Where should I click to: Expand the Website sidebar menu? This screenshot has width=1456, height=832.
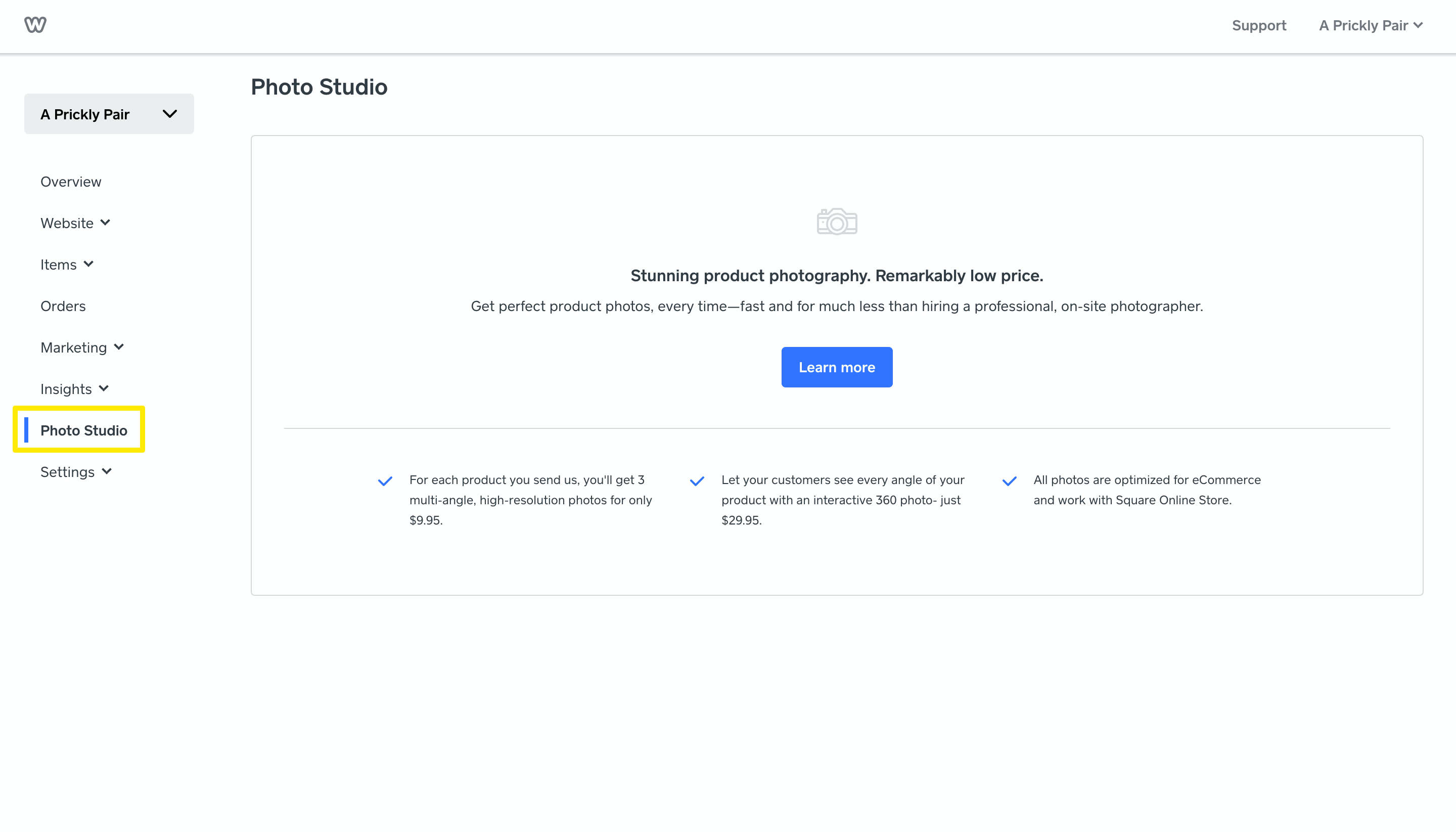click(x=75, y=223)
